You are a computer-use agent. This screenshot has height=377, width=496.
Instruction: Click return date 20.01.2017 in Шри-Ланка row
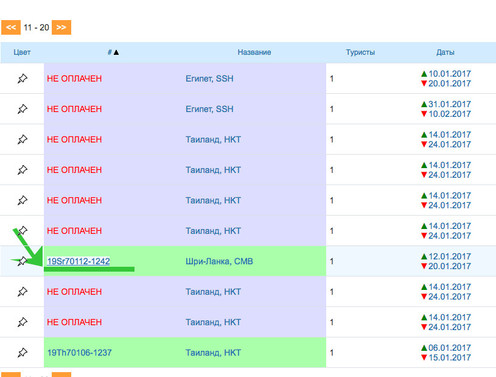[449, 266]
